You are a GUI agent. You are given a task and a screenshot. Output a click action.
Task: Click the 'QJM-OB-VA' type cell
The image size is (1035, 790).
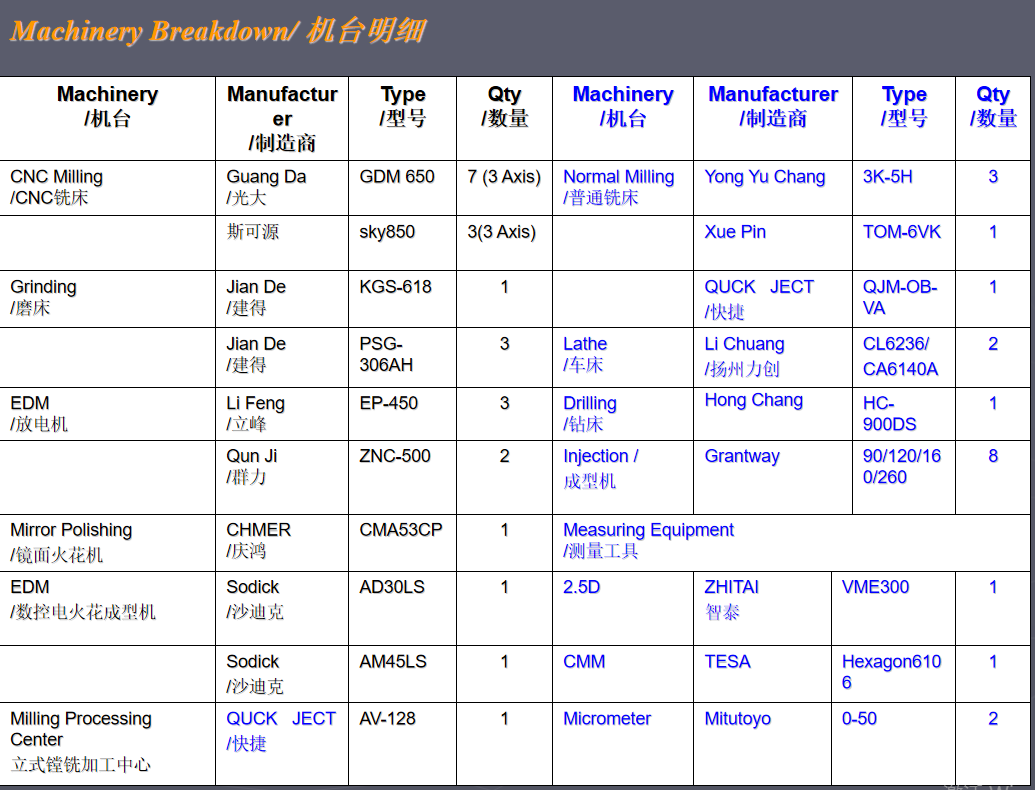(x=904, y=299)
